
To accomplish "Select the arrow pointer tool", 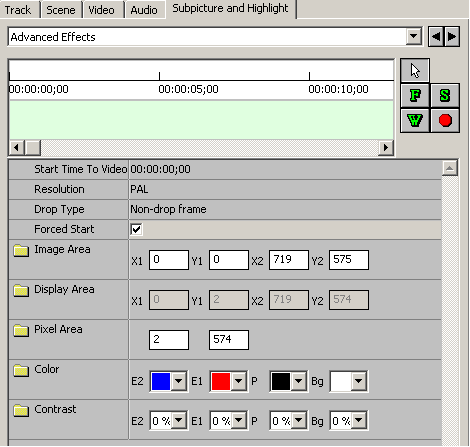I will [415, 70].
